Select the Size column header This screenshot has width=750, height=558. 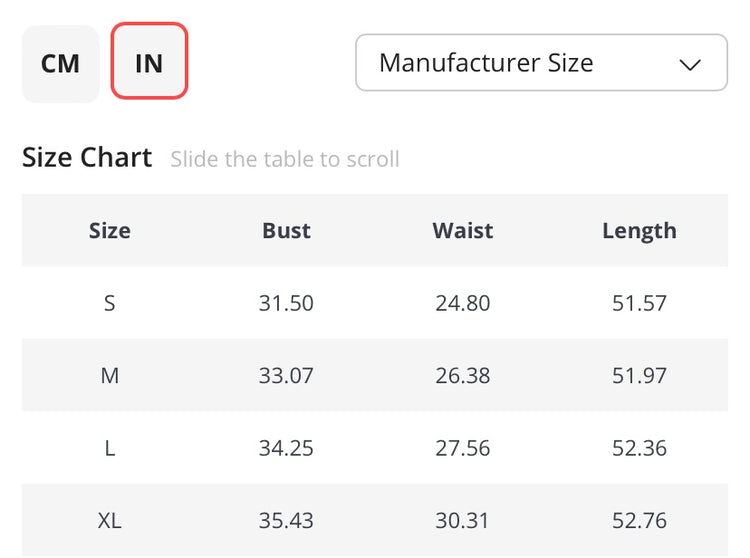110,231
